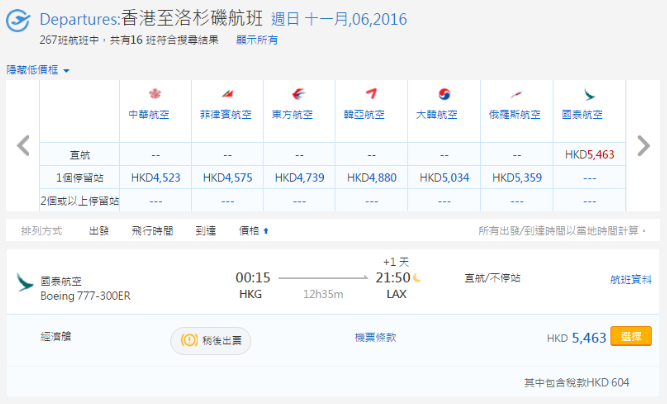Click the 直航/不停站 label

[x=493, y=278]
